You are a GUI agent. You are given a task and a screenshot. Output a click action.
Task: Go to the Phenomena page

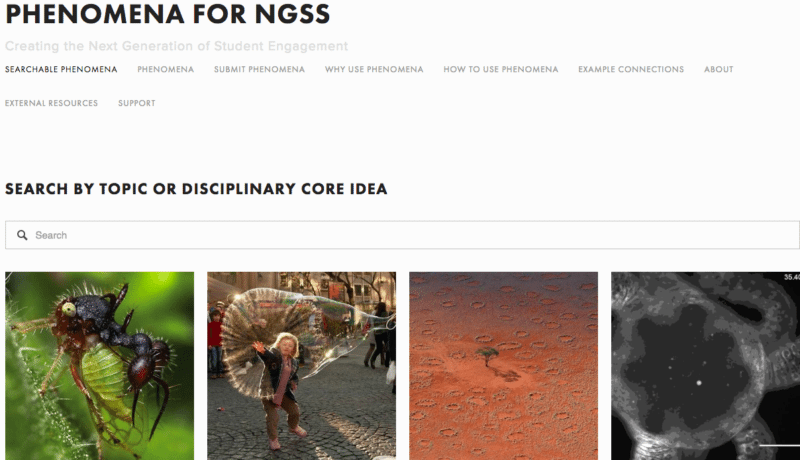click(165, 69)
